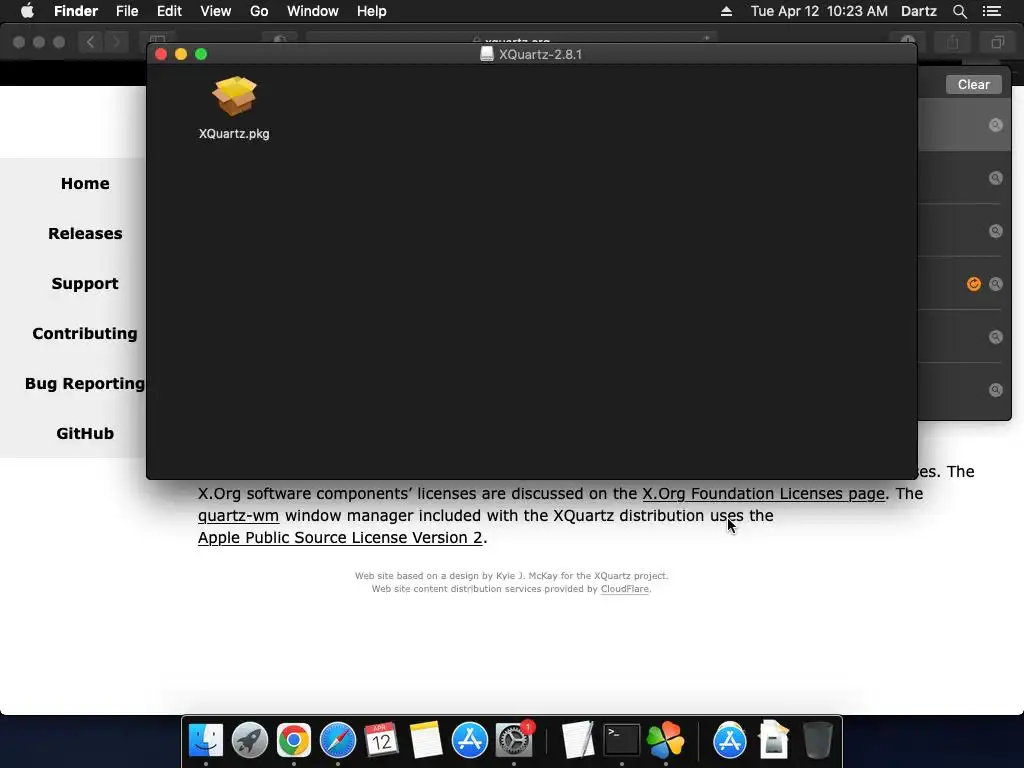Open the Dartz user menu
Screen dimensions: 1024x768
pos(919,11)
